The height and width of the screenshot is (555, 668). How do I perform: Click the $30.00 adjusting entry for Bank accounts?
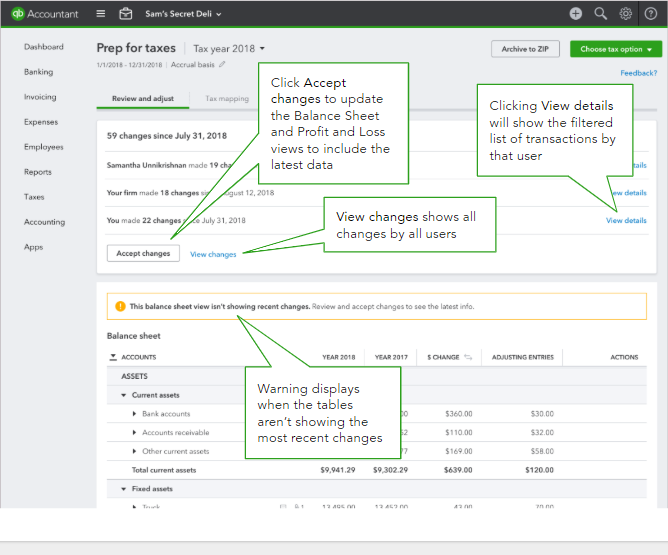[542, 414]
